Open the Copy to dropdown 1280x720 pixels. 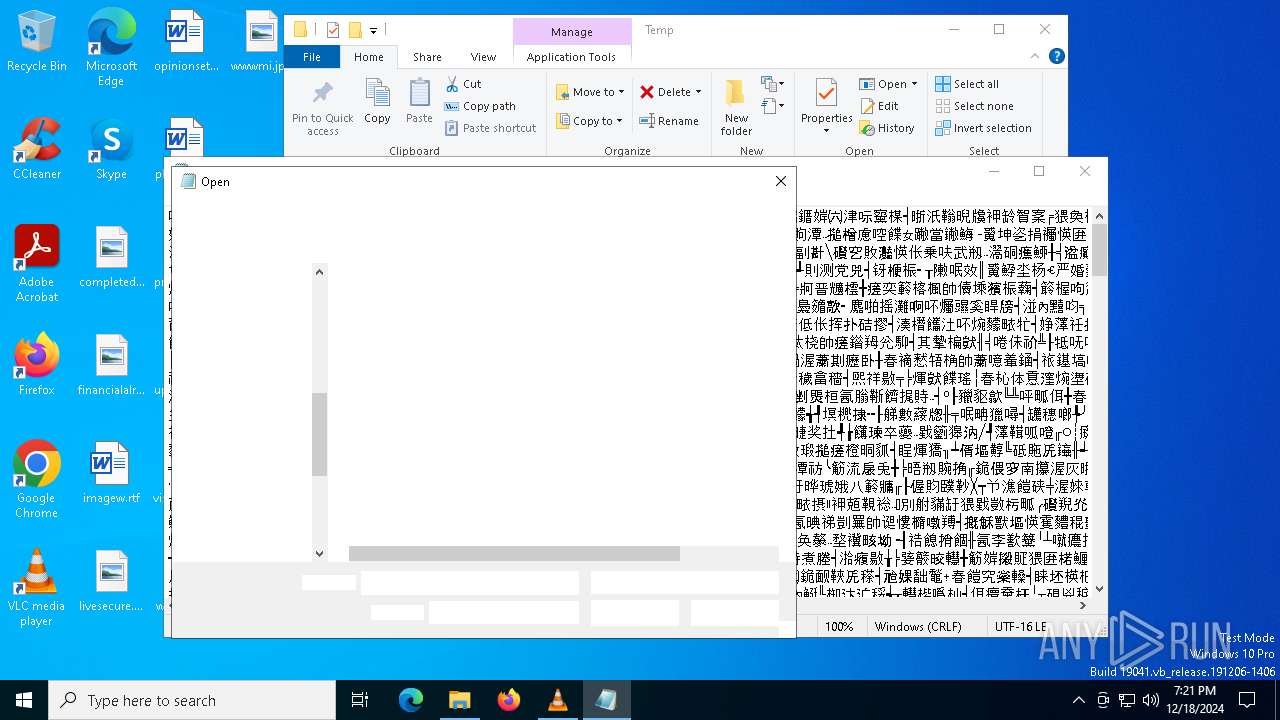coord(589,121)
